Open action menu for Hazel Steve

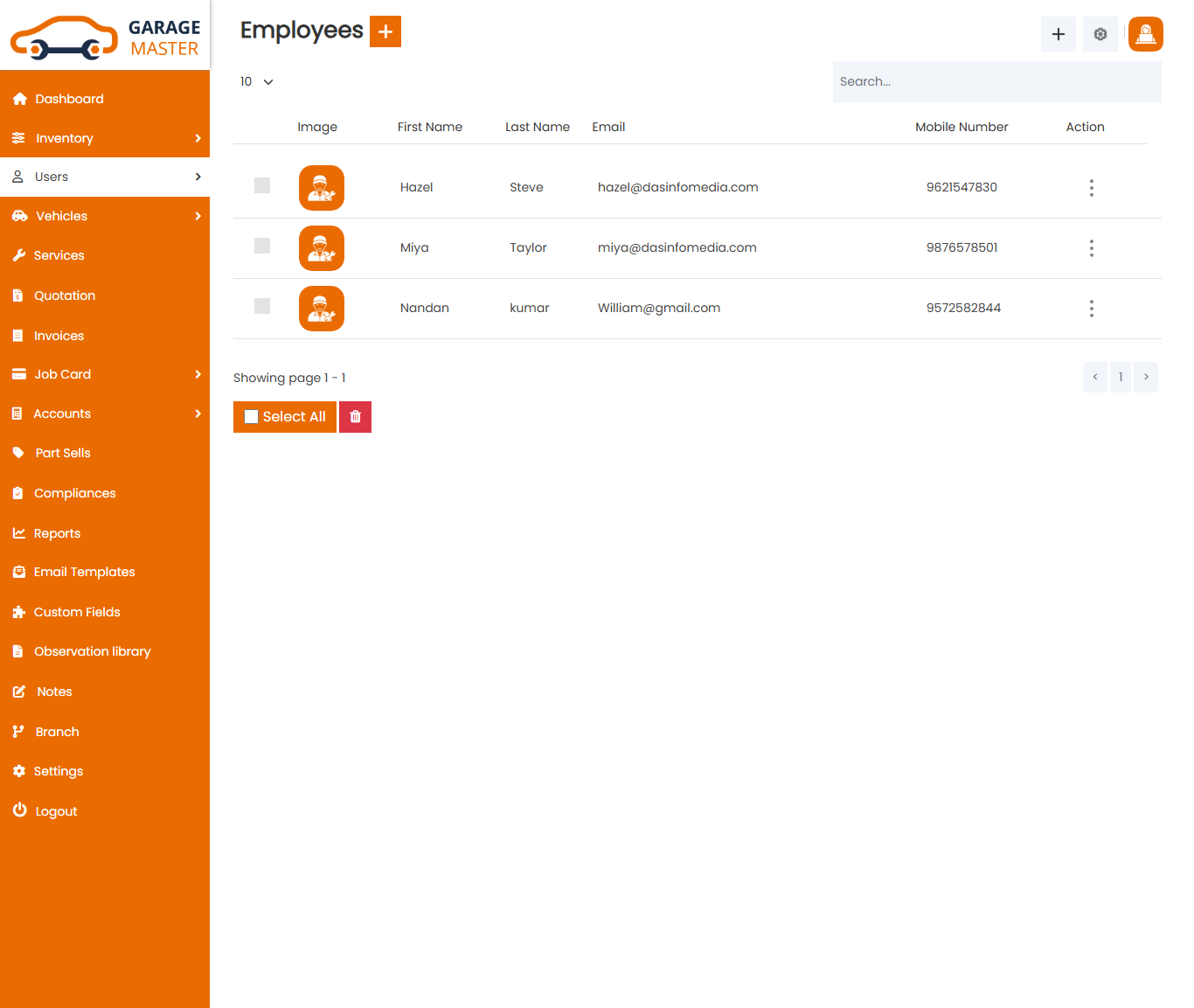[x=1091, y=188]
